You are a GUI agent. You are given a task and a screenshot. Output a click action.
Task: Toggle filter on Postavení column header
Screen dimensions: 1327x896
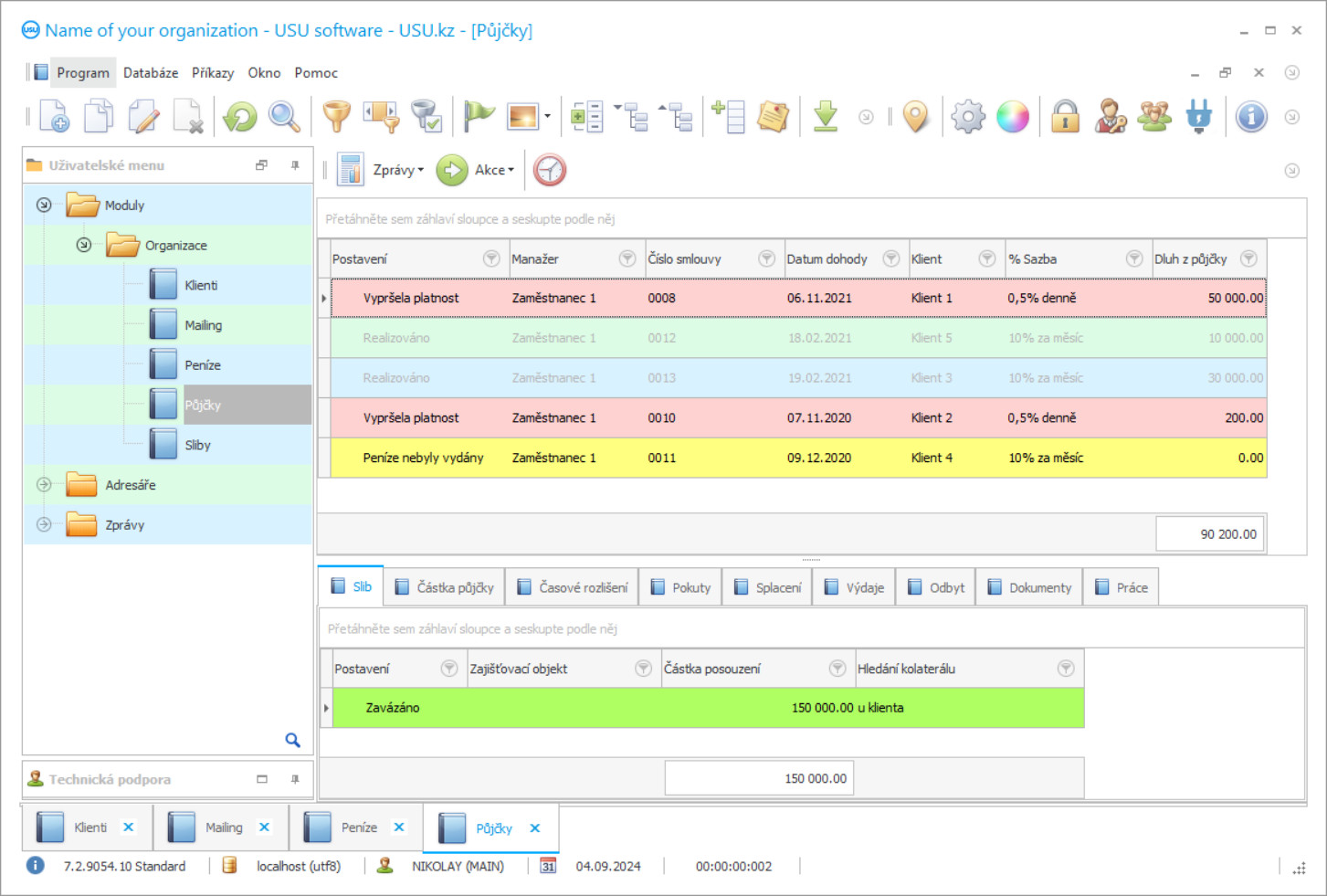491,259
